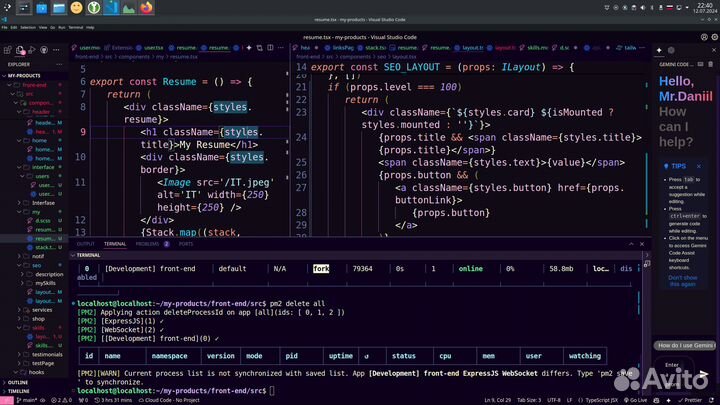Screen dimensions: 720x405
Task: Click the 'How do I use Gemini' suggestion
Action: point(686,345)
